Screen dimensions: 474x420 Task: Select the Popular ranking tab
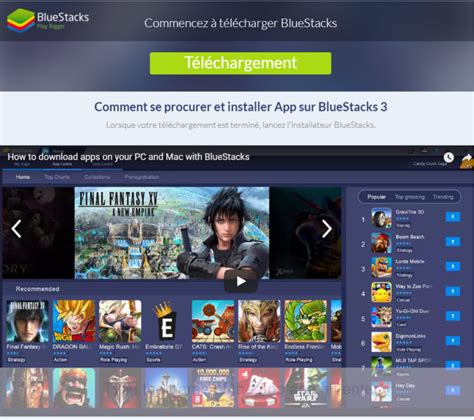376,197
